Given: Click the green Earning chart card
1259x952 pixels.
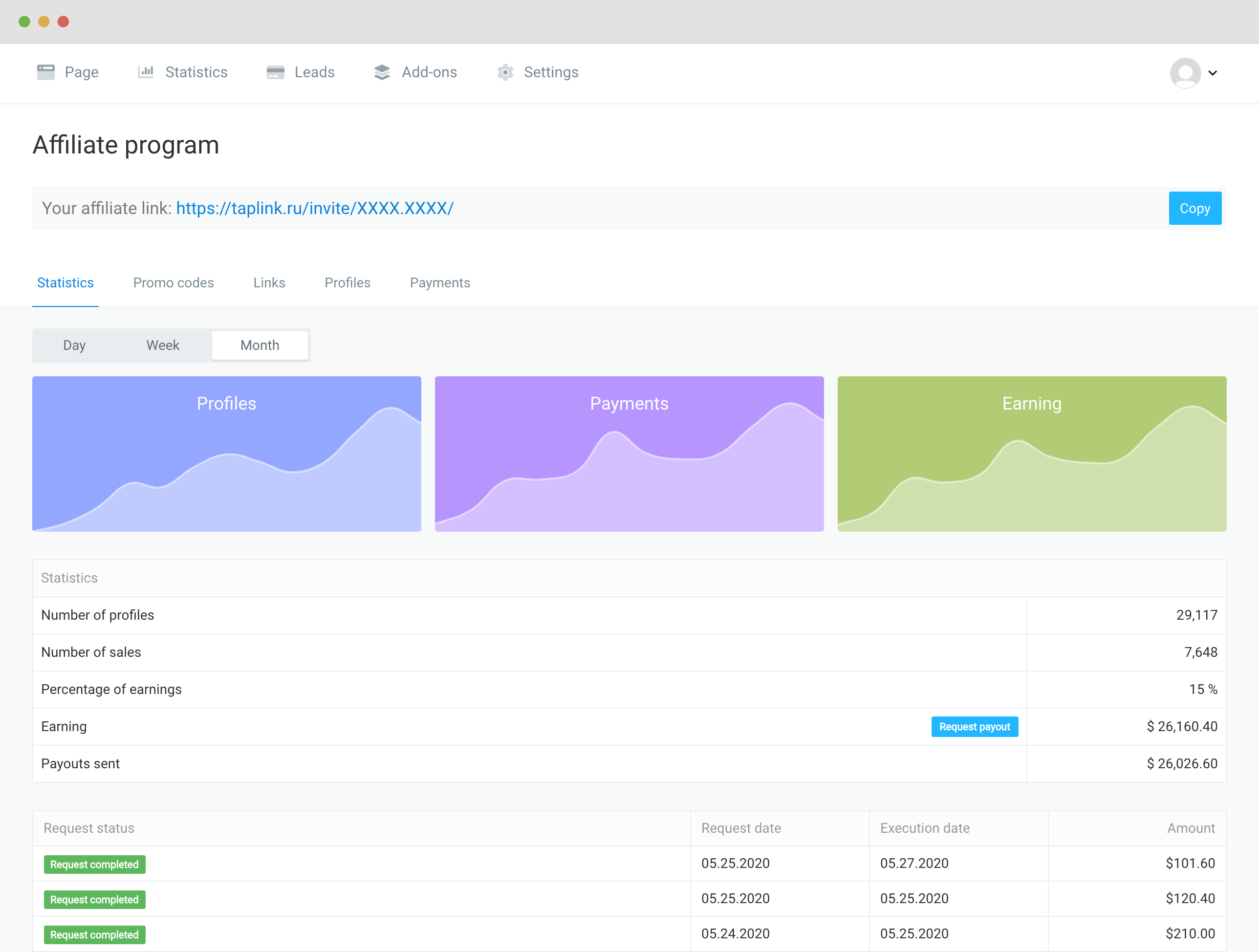Looking at the screenshot, I should click(1032, 454).
